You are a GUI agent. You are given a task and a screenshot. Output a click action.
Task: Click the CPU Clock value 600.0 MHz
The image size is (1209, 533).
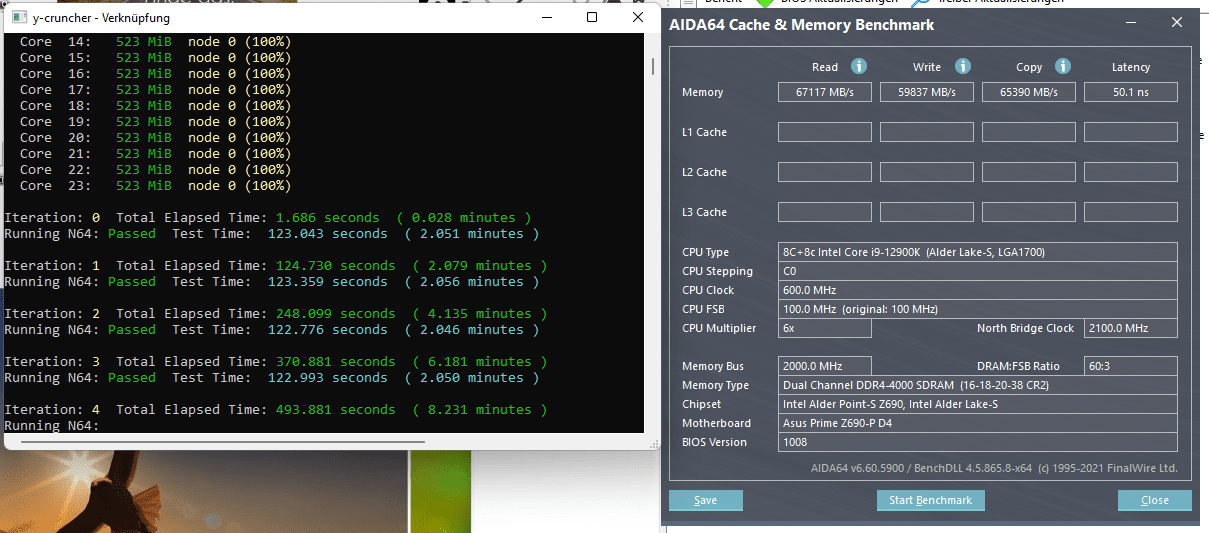tap(978, 290)
